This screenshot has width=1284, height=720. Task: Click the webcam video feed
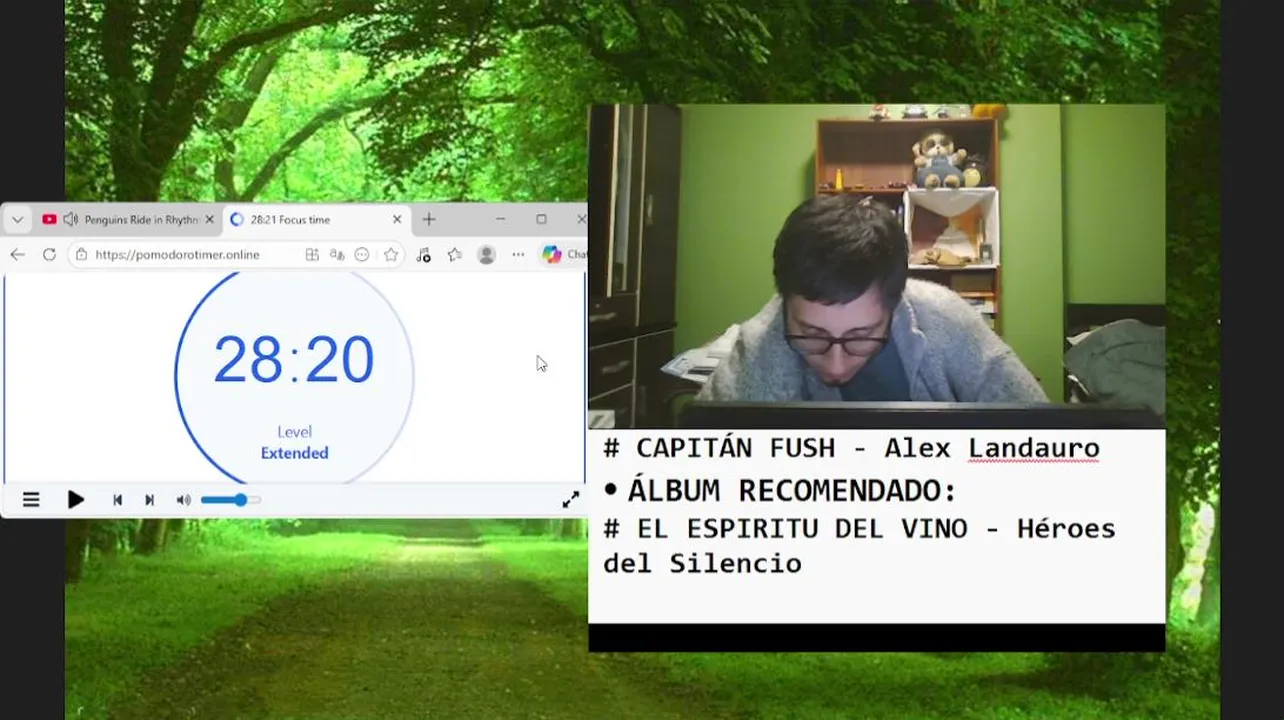click(x=877, y=266)
